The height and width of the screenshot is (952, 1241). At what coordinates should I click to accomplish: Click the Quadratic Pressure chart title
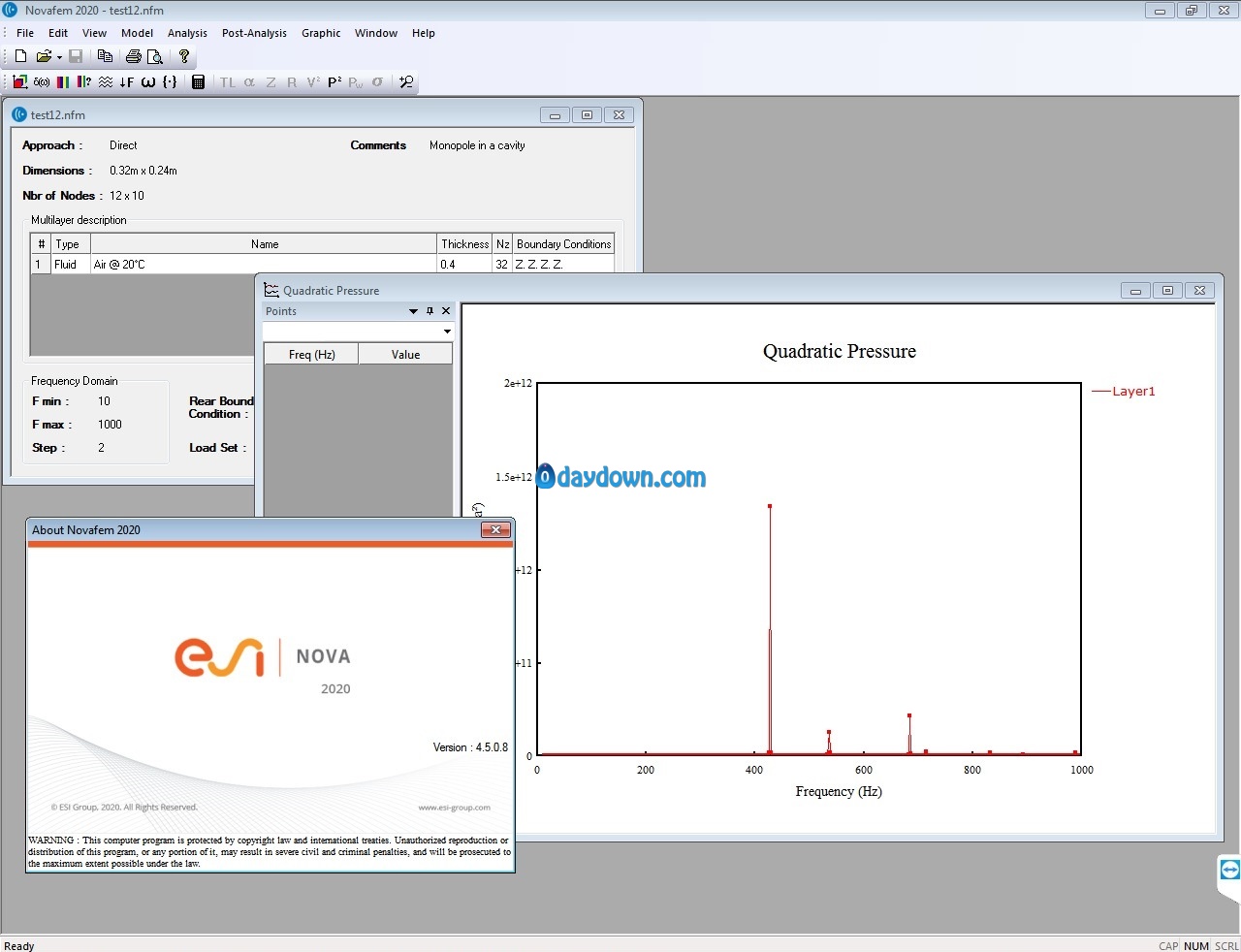[x=840, y=351]
